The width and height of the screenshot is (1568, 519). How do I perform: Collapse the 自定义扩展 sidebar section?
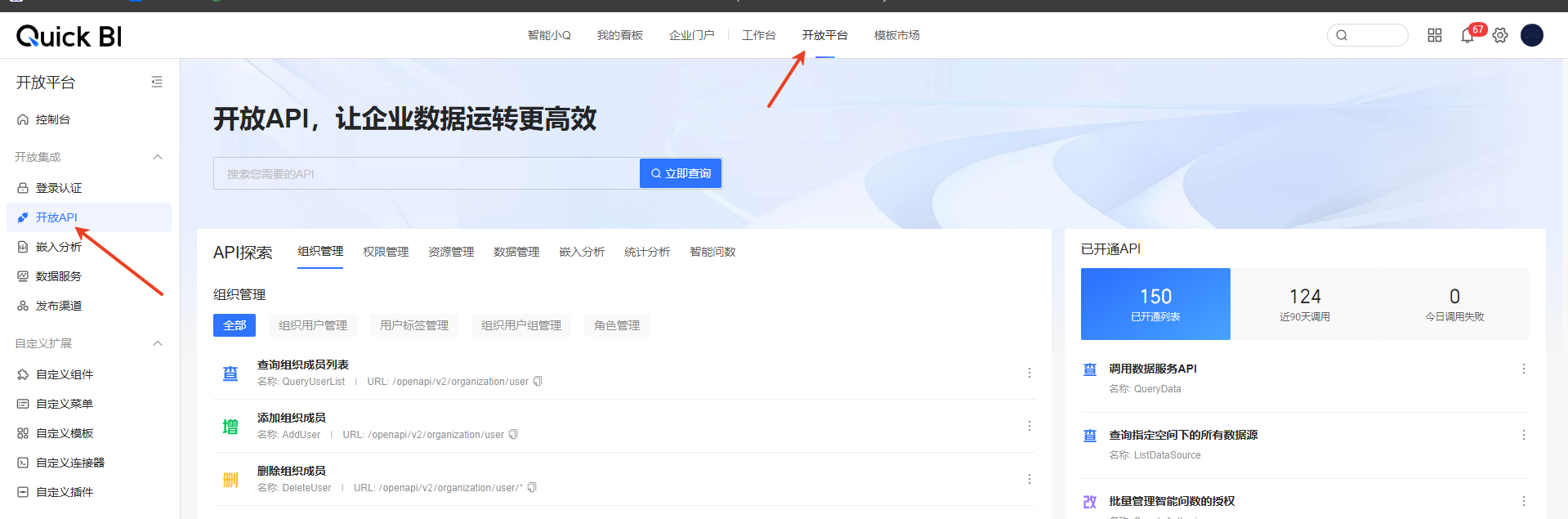158,343
